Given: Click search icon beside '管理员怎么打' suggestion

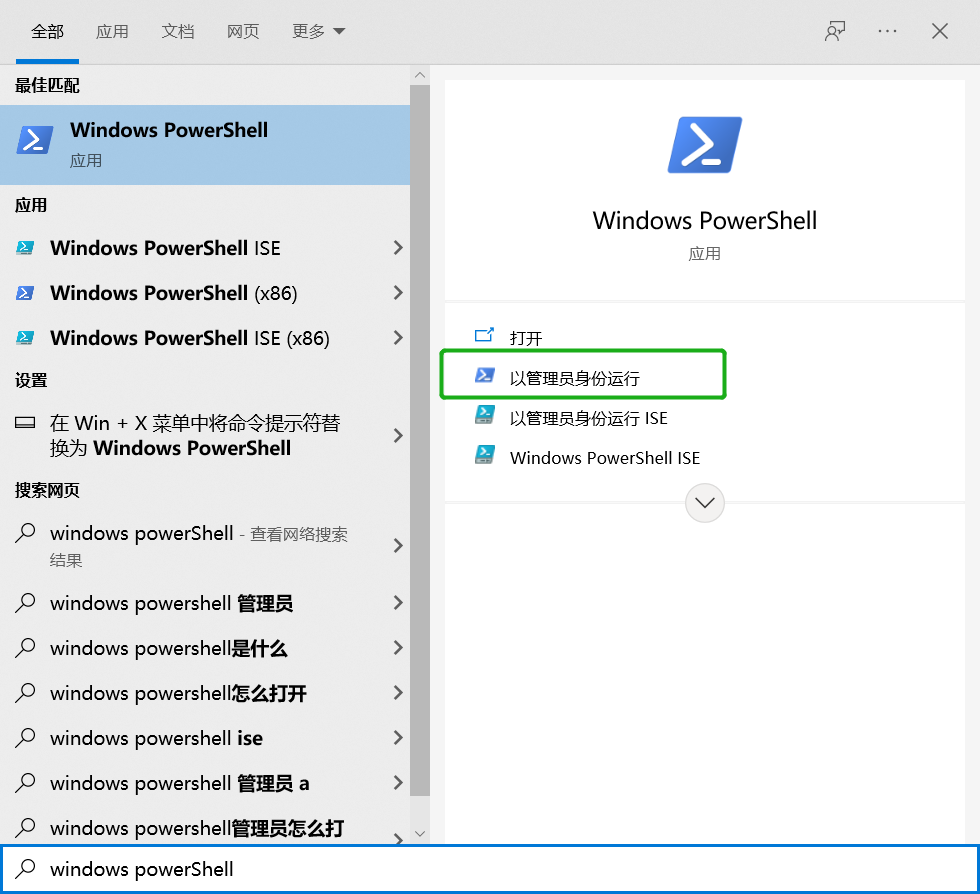Looking at the screenshot, I should coord(25,828).
